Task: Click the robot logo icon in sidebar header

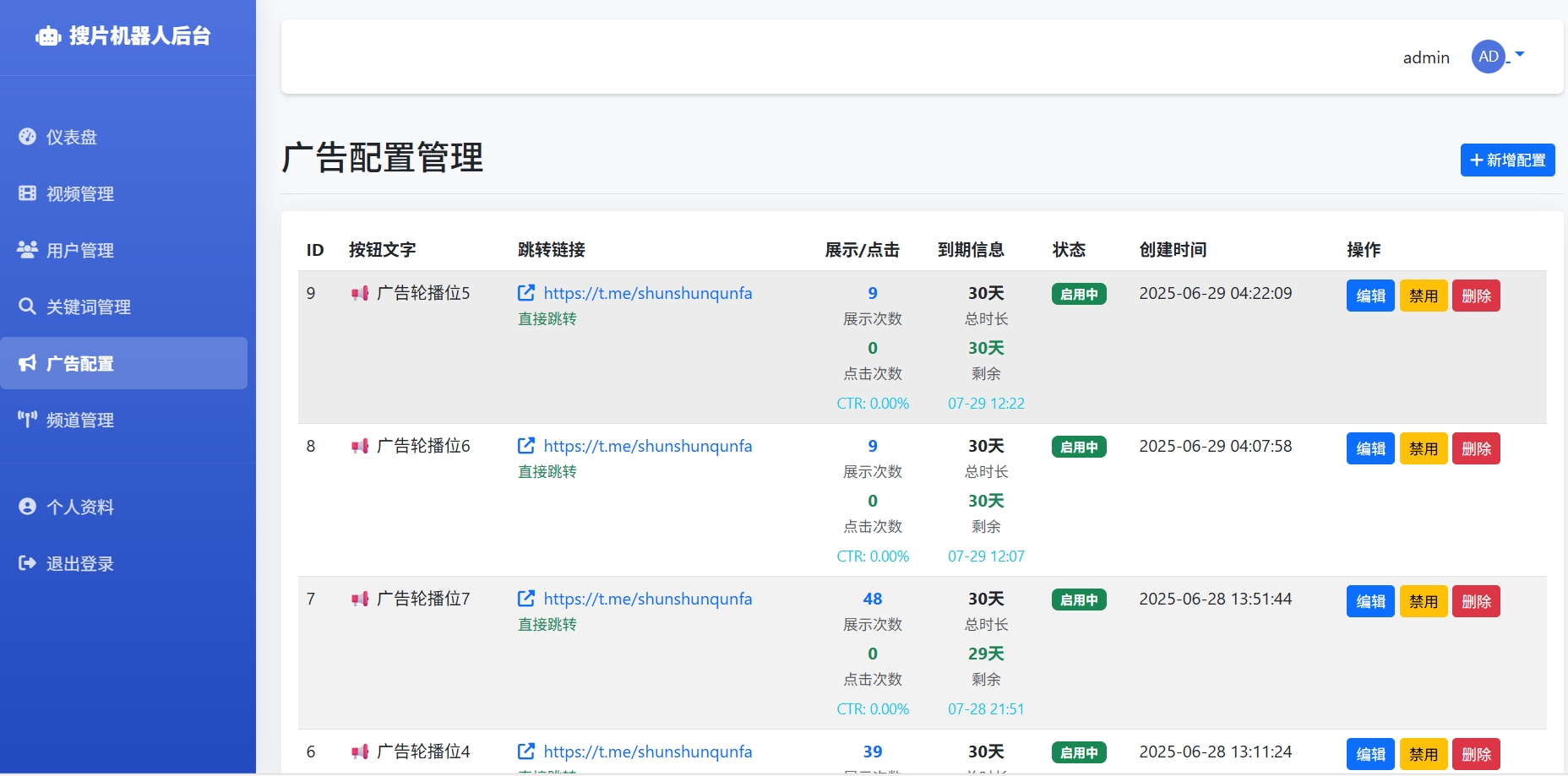Action: click(48, 36)
